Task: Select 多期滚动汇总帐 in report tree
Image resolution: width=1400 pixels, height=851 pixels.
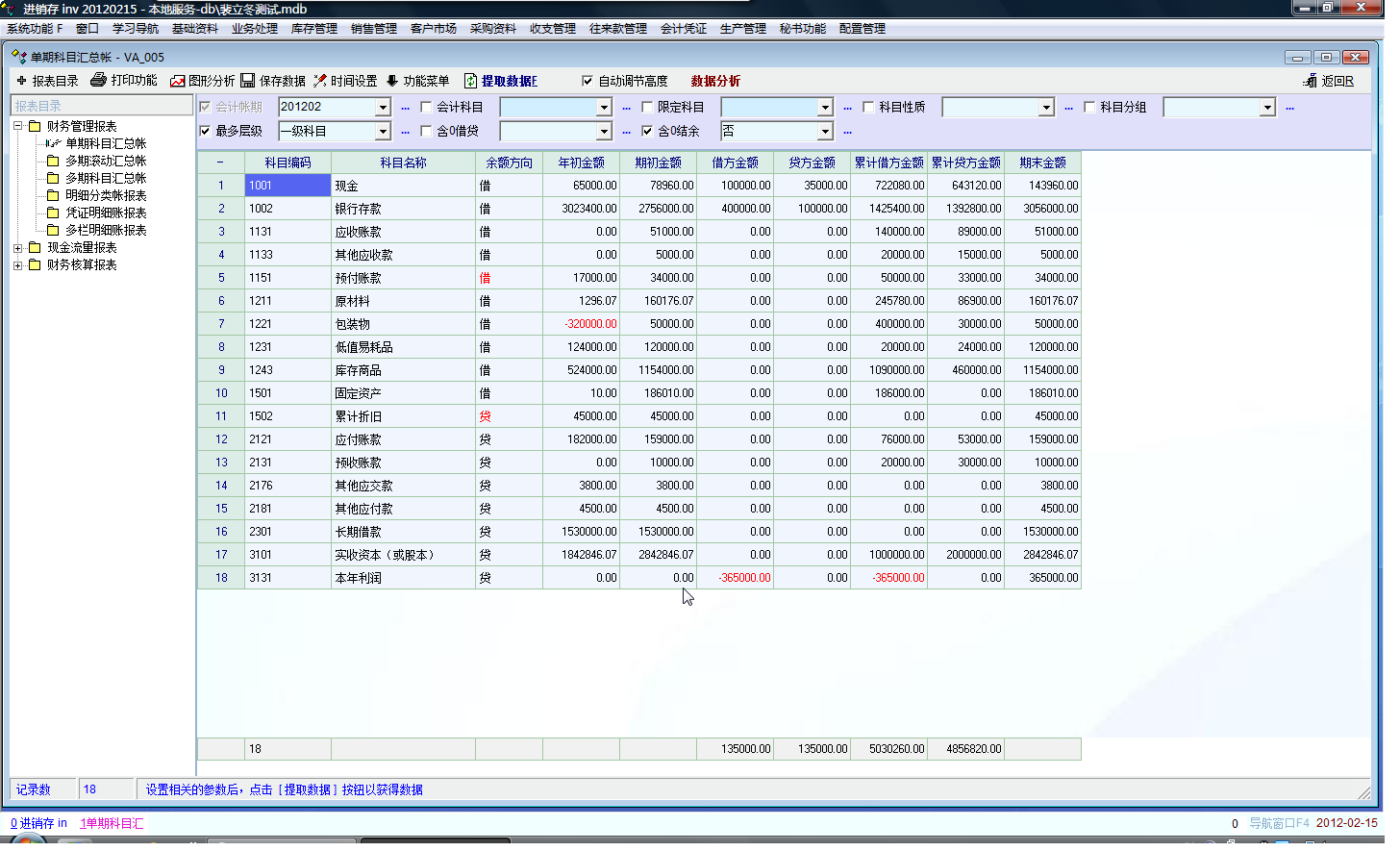Action: pyautogui.click(x=106, y=161)
